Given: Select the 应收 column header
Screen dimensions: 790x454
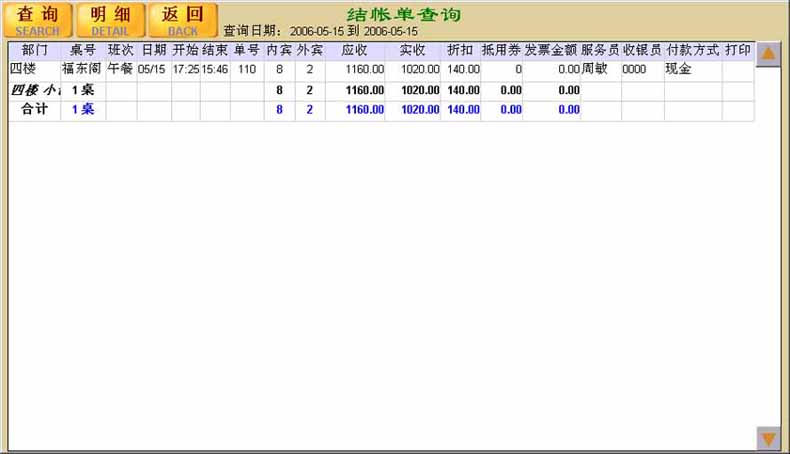Looking at the screenshot, I should pyautogui.click(x=355, y=50).
